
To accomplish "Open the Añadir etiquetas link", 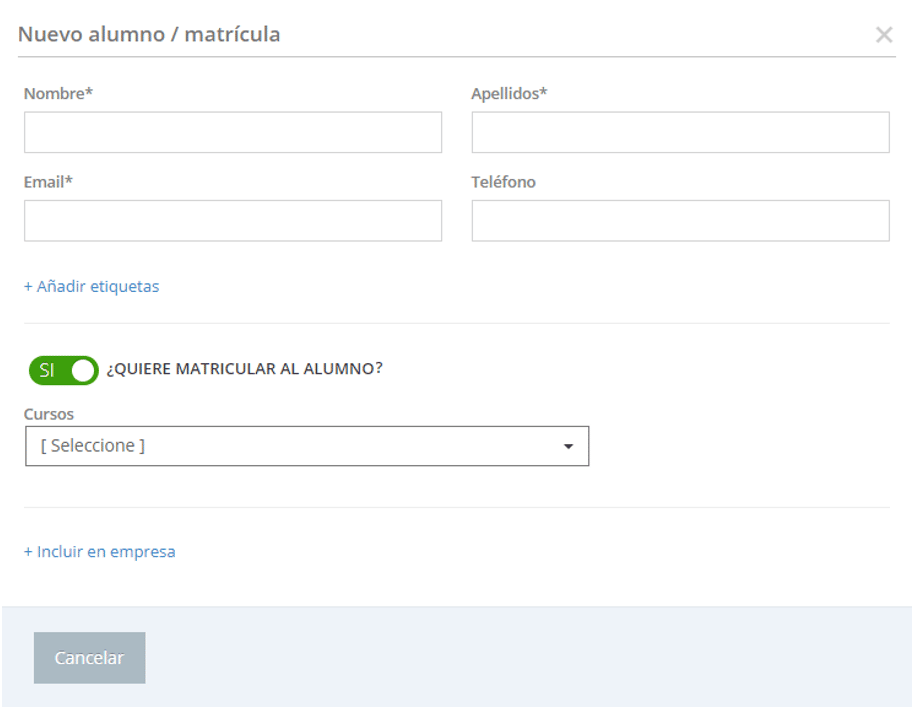I will pyautogui.click(x=91, y=286).
